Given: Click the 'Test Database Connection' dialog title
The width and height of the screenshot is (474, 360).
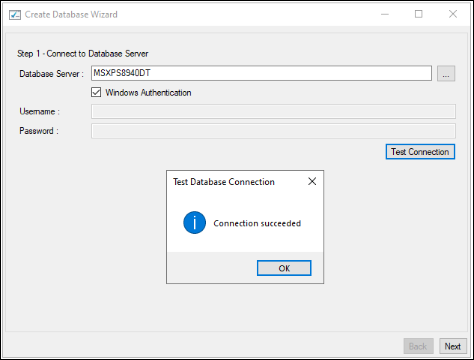Looking at the screenshot, I should [x=224, y=182].
